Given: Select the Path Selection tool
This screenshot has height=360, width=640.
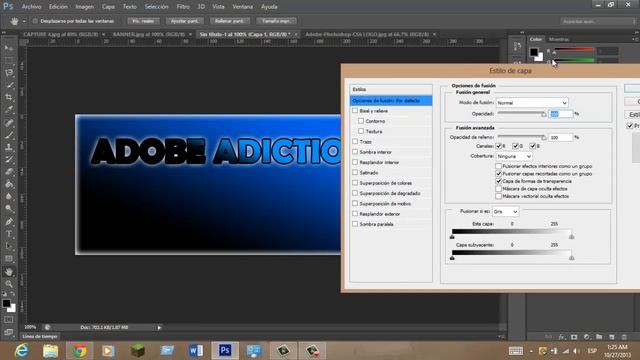Looking at the screenshot, I should pyautogui.click(x=9, y=246).
